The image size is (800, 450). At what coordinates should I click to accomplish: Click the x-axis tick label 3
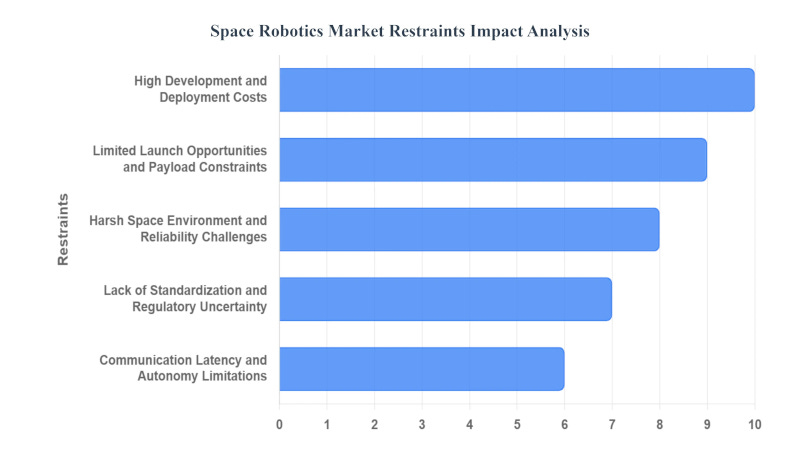tap(422, 424)
